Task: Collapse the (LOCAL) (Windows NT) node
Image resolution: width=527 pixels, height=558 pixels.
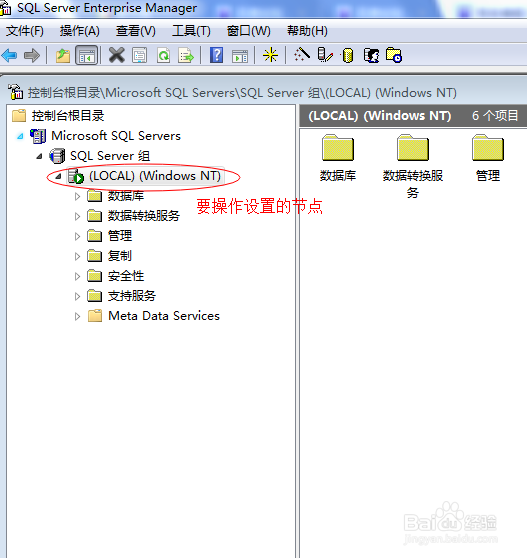Action: pyautogui.click(x=59, y=176)
